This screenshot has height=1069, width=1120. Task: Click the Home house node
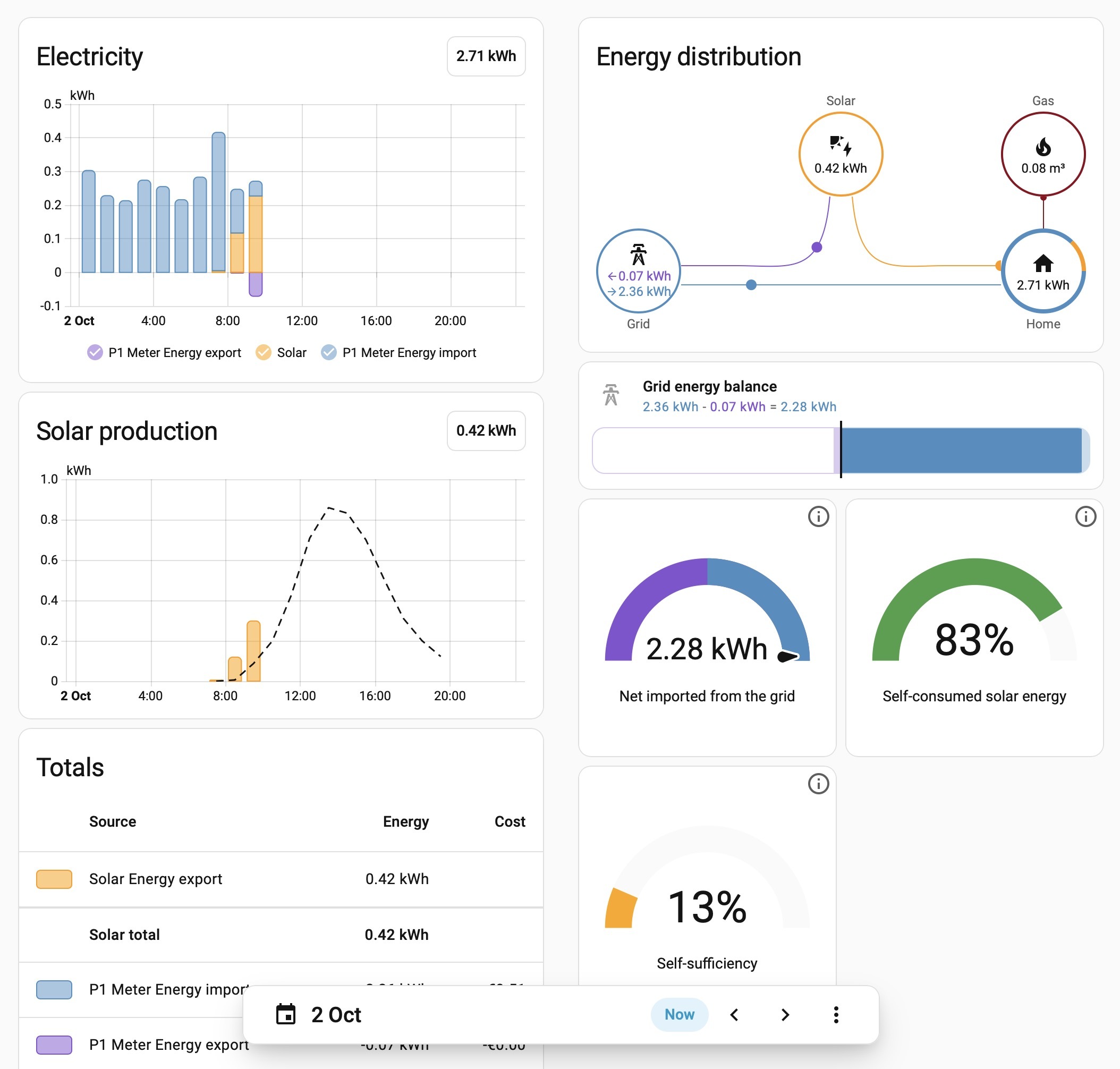[1042, 270]
